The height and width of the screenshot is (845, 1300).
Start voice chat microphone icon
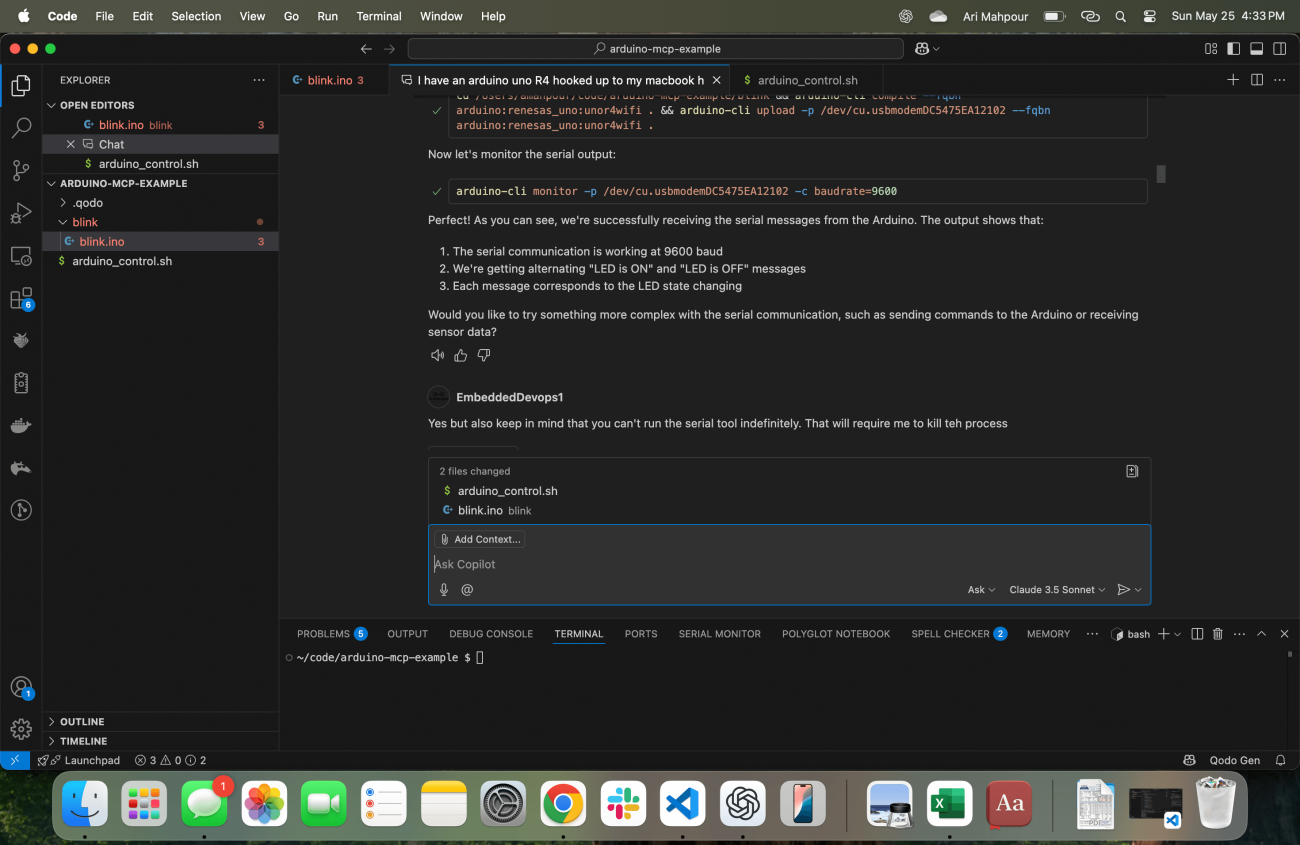click(444, 590)
